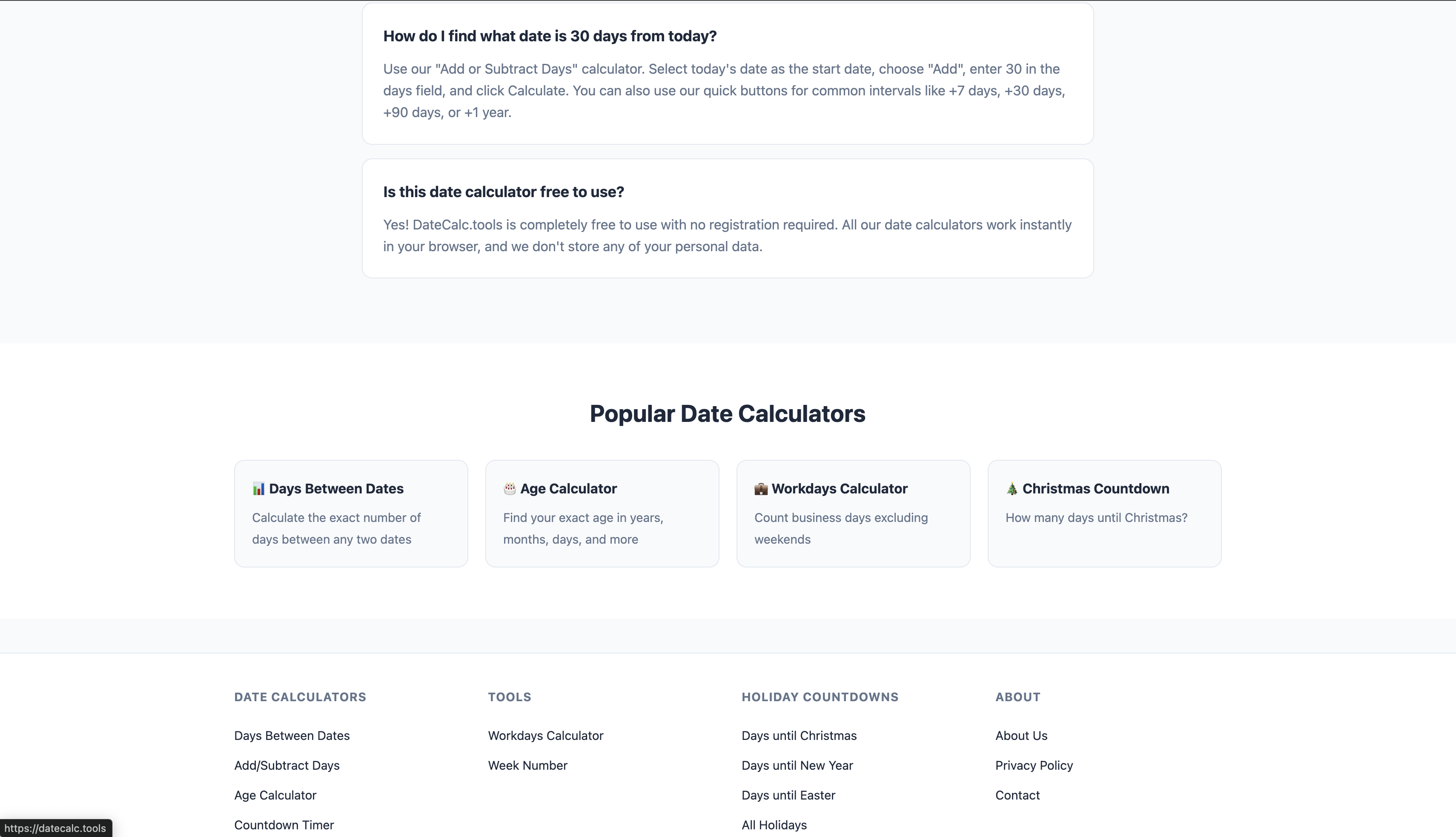Open the Countdown Timer page
This screenshot has height=837, width=1456.
click(284, 825)
